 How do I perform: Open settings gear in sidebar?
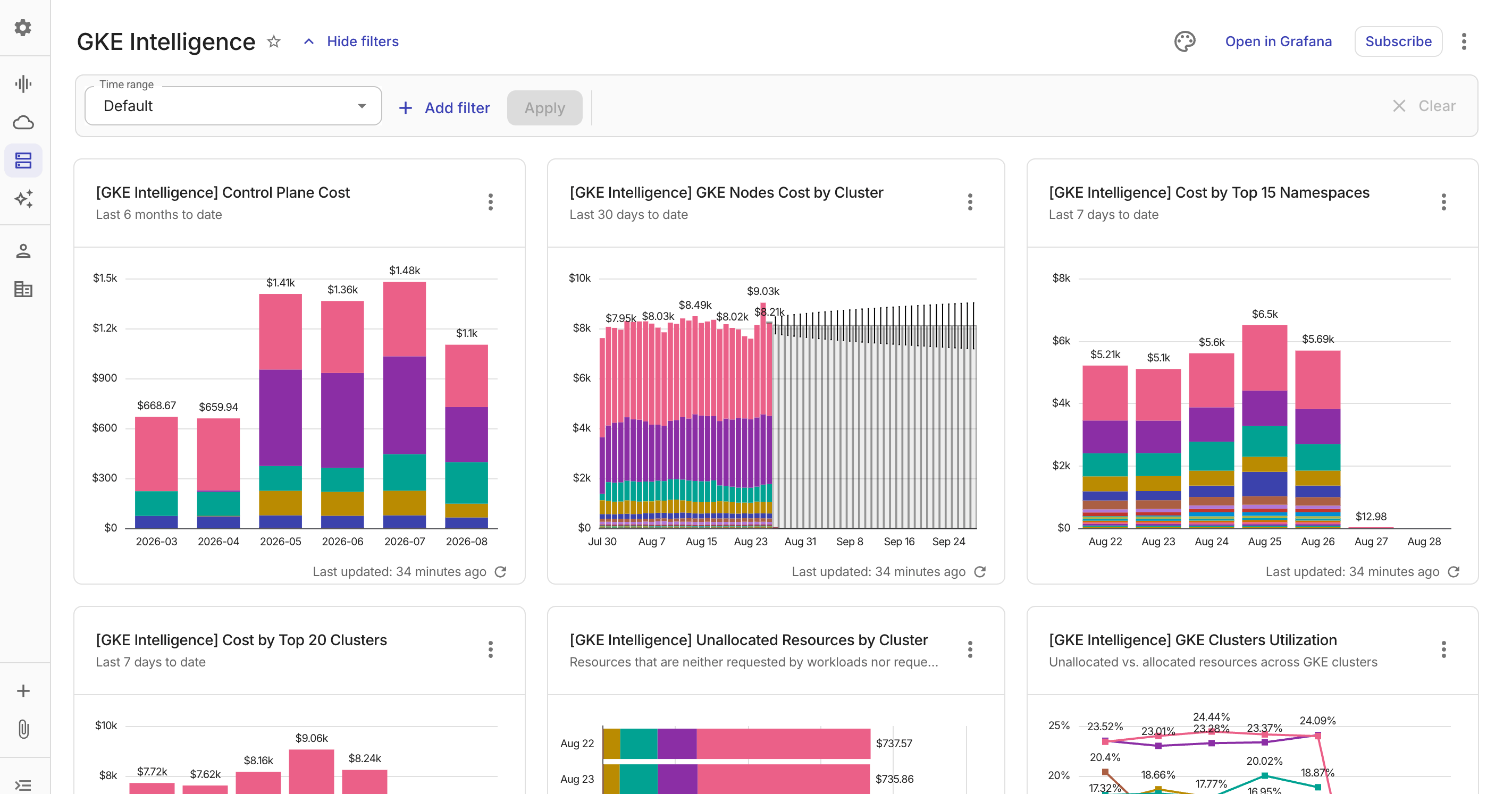tap(23, 28)
